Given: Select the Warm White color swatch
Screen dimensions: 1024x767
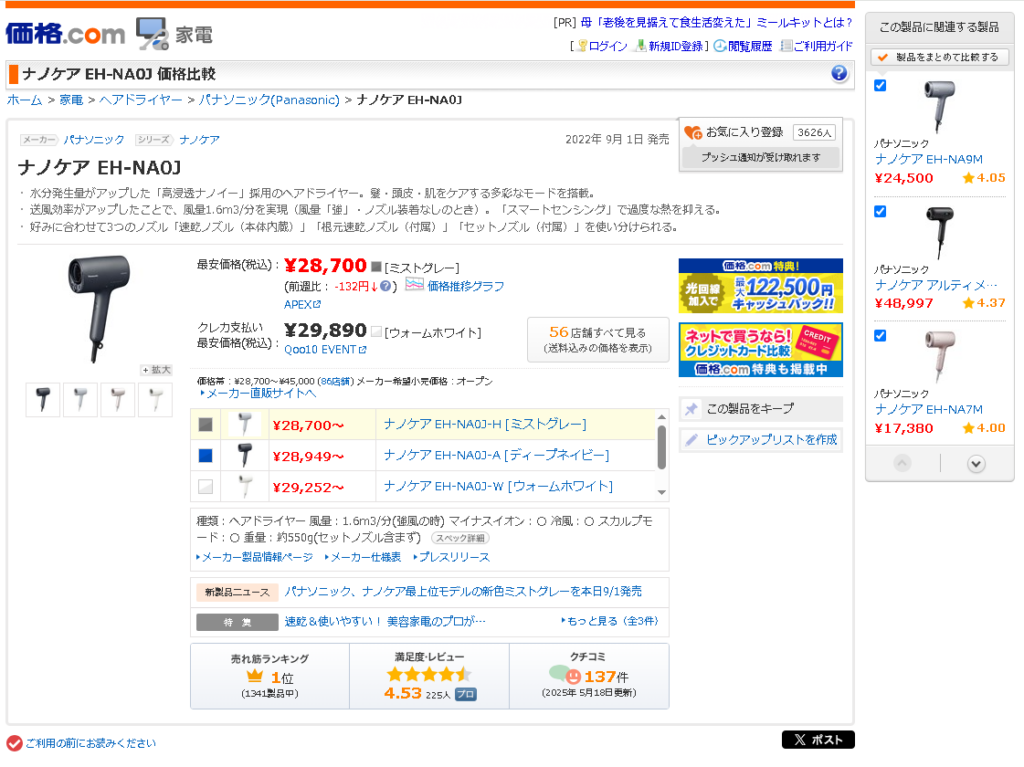Looking at the screenshot, I should click(x=206, y=487).
